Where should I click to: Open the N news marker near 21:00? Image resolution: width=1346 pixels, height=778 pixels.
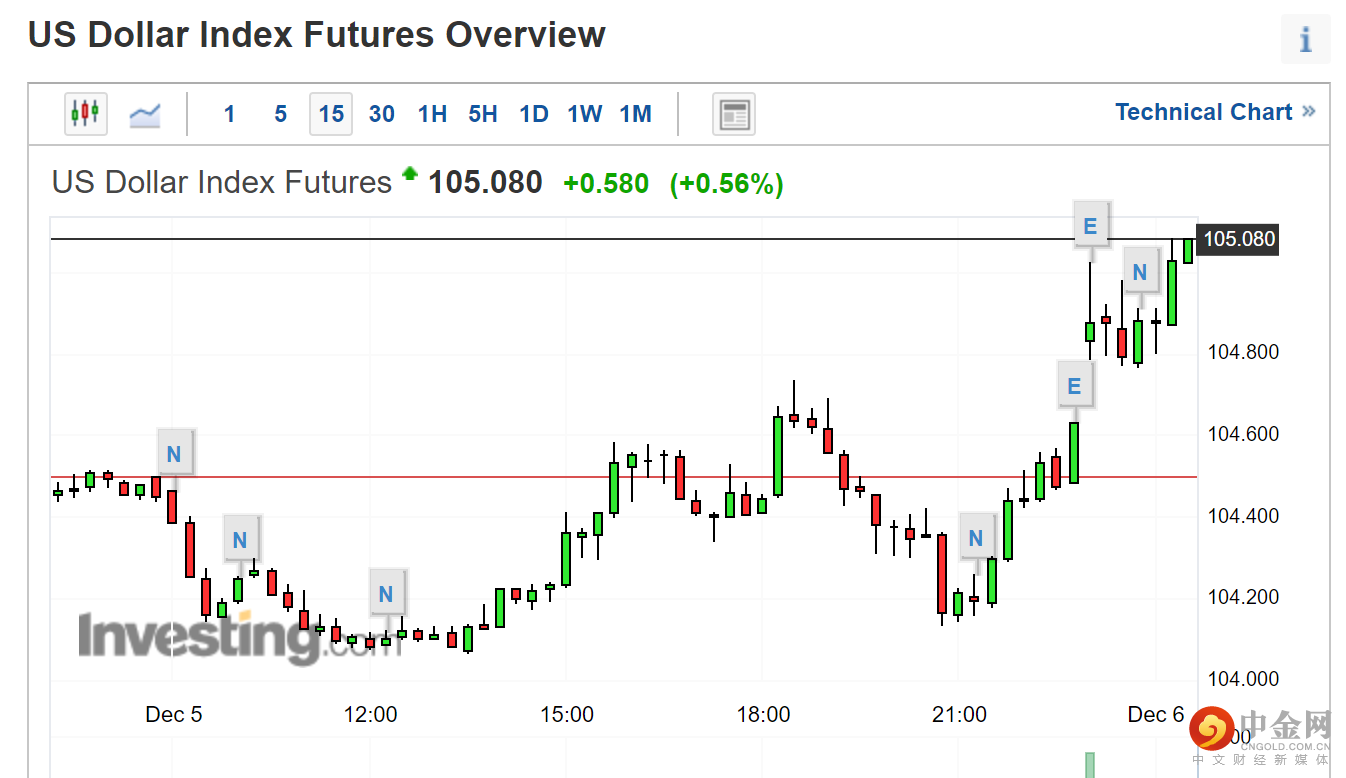[x=976, y=539]
